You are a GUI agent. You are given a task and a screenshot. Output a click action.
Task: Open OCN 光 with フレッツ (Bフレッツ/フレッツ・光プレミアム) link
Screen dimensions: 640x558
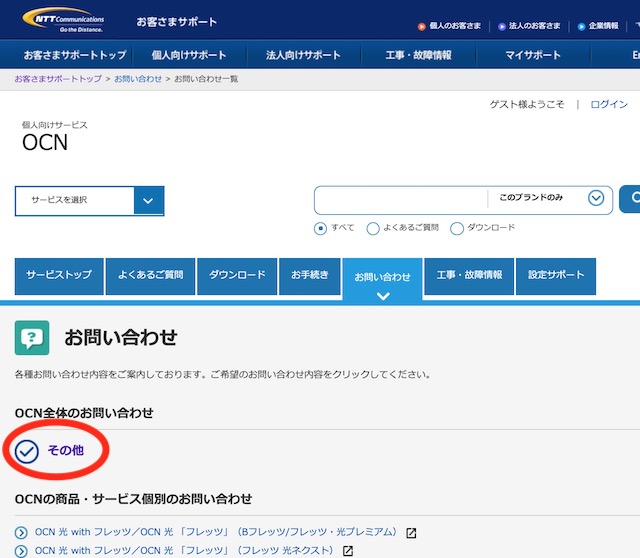pyautogui.click(x=216, y=532)
